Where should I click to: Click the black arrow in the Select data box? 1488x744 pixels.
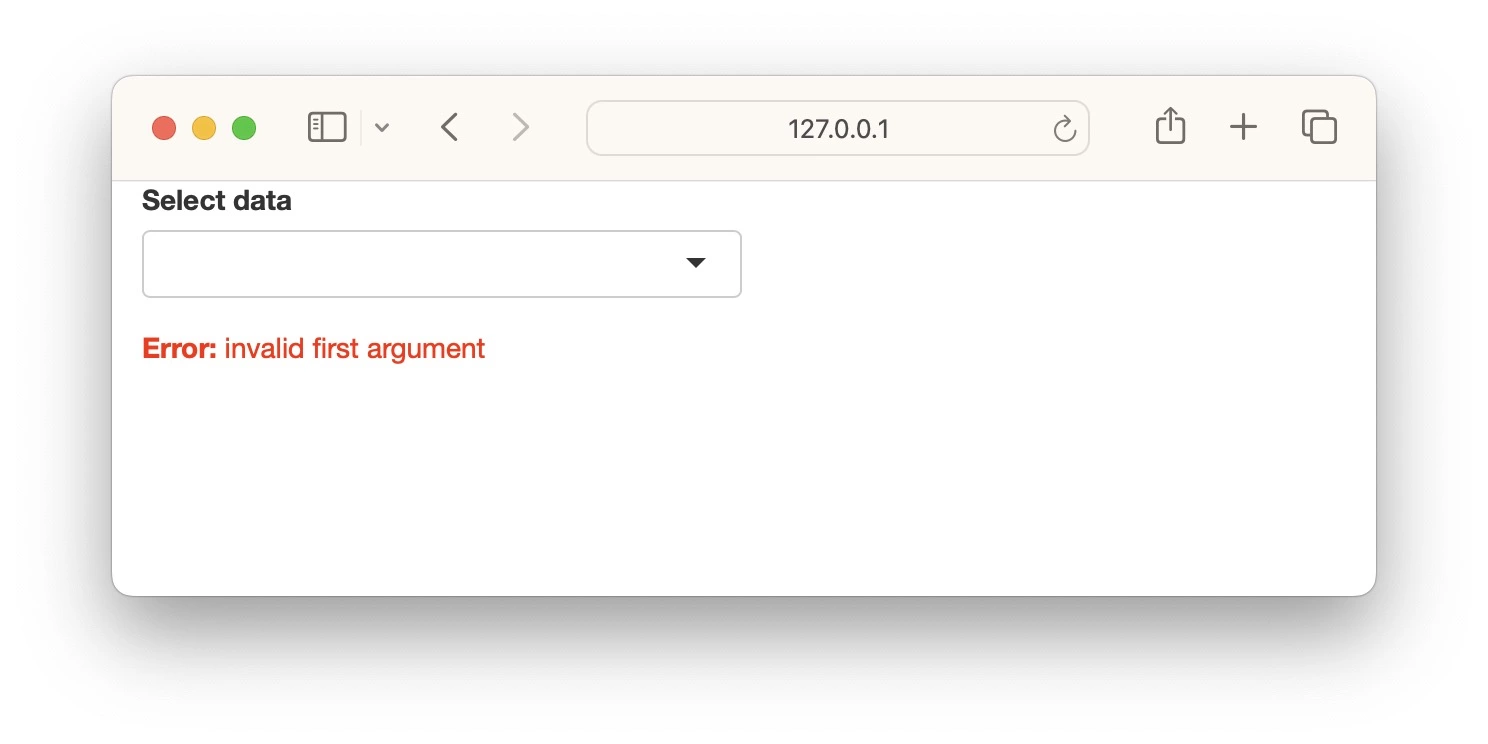tap(696, 263)
